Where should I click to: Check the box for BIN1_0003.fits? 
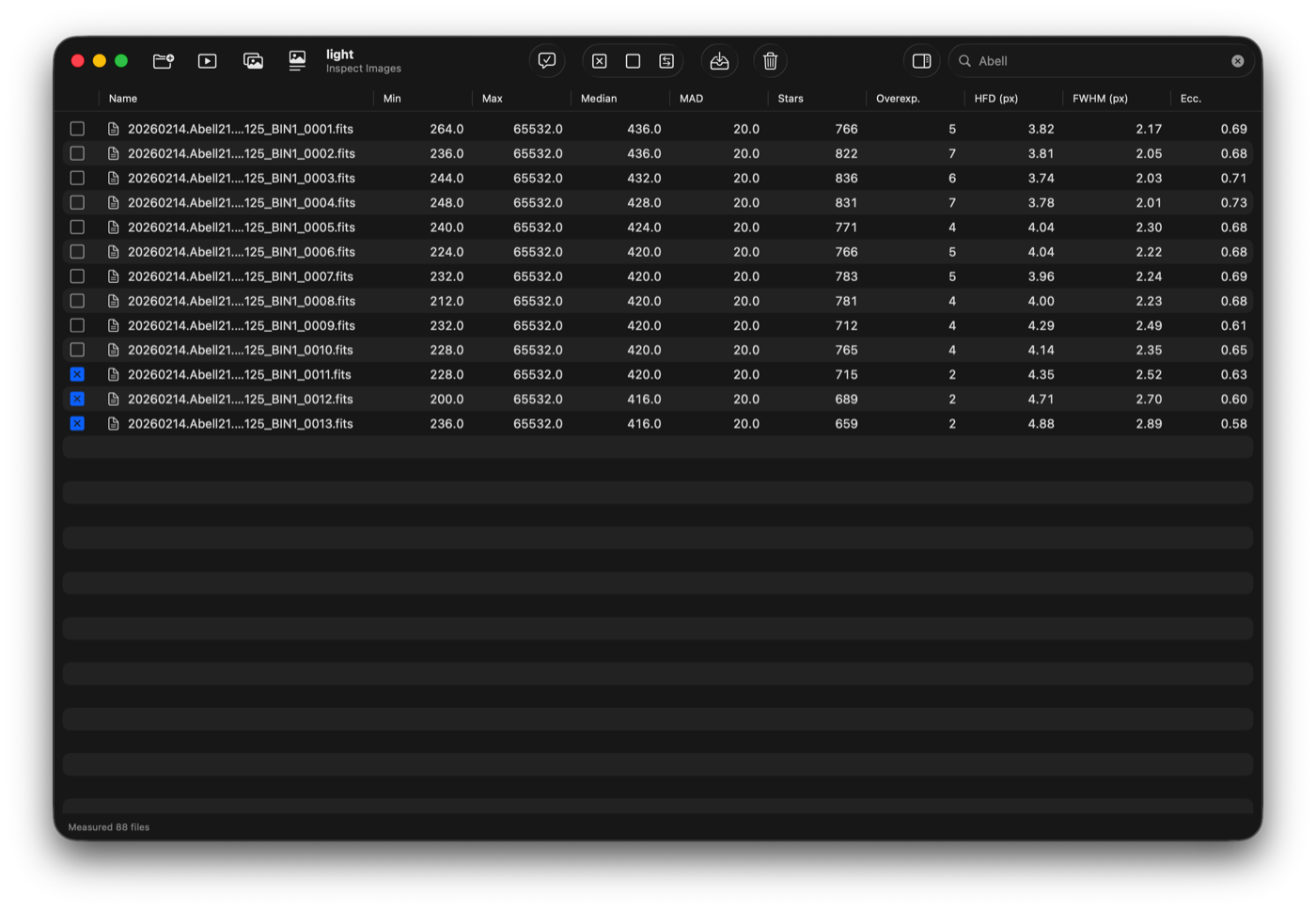pyautogui.click(x=77, y=178)
